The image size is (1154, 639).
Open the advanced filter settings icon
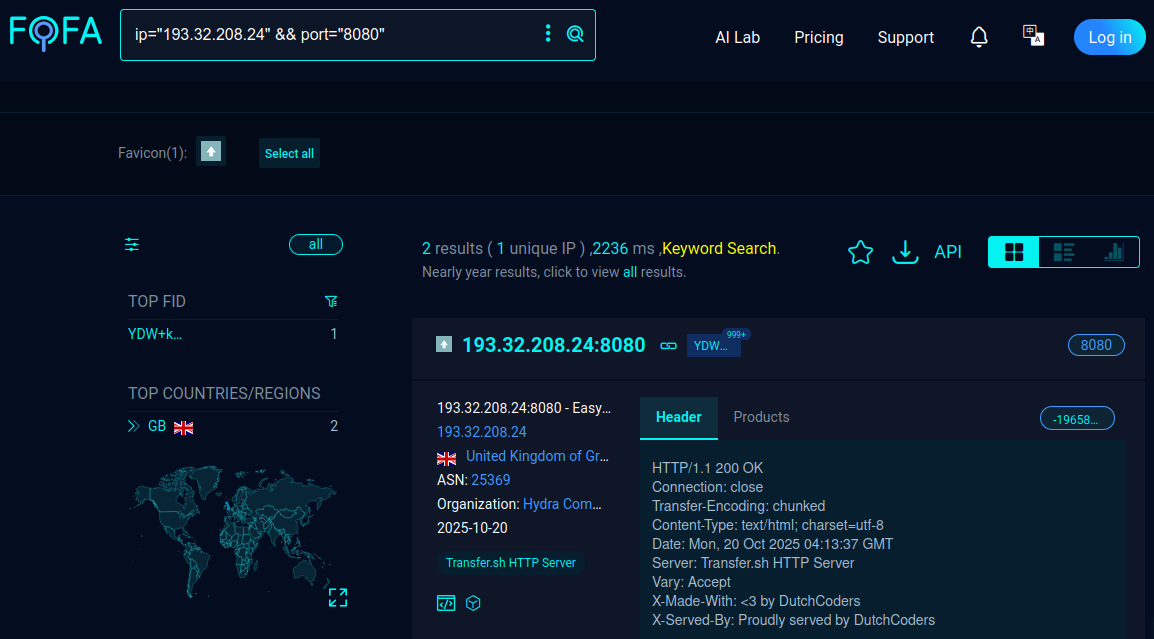[x=131, y=244]
